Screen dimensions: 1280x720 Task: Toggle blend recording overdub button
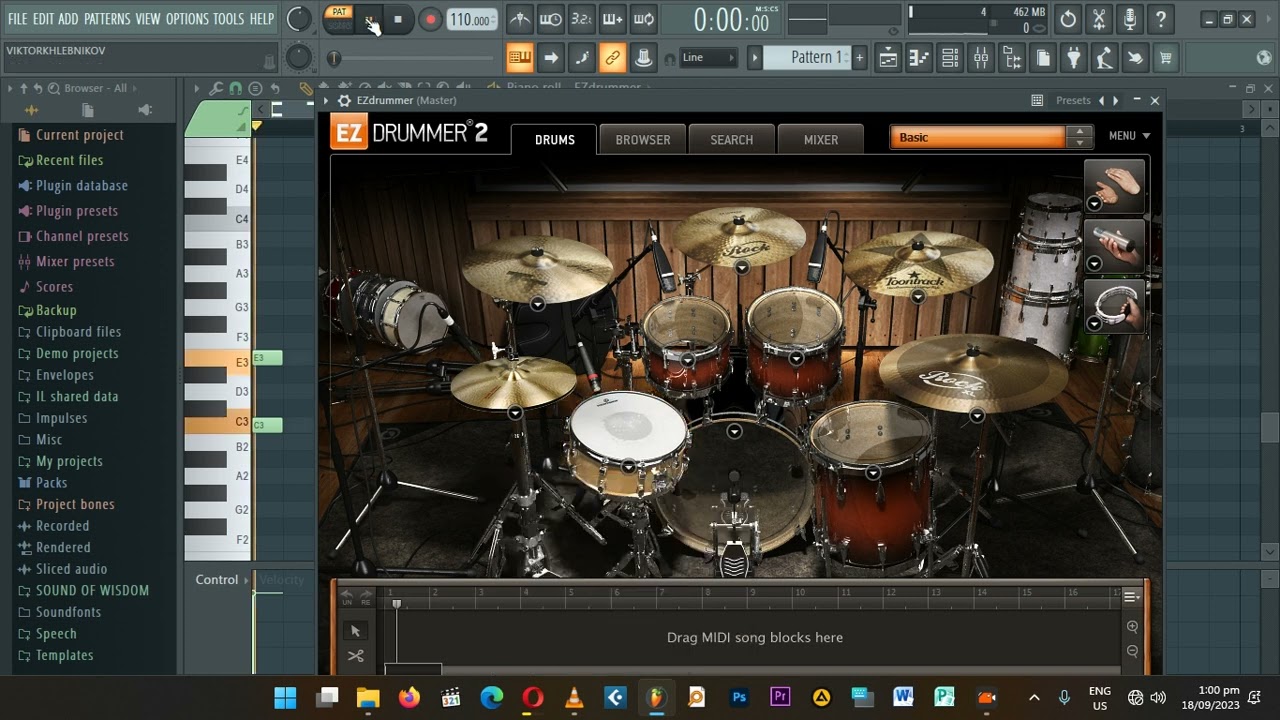(x=613, y=19)
